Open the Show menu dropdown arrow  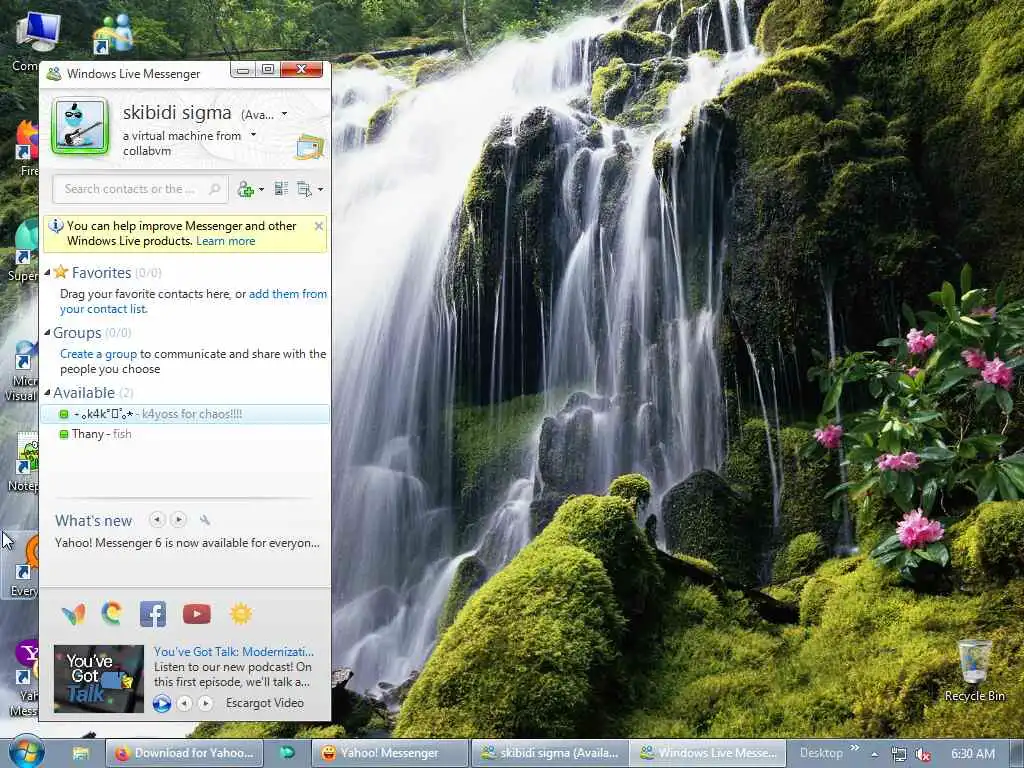tap(320, 189)
